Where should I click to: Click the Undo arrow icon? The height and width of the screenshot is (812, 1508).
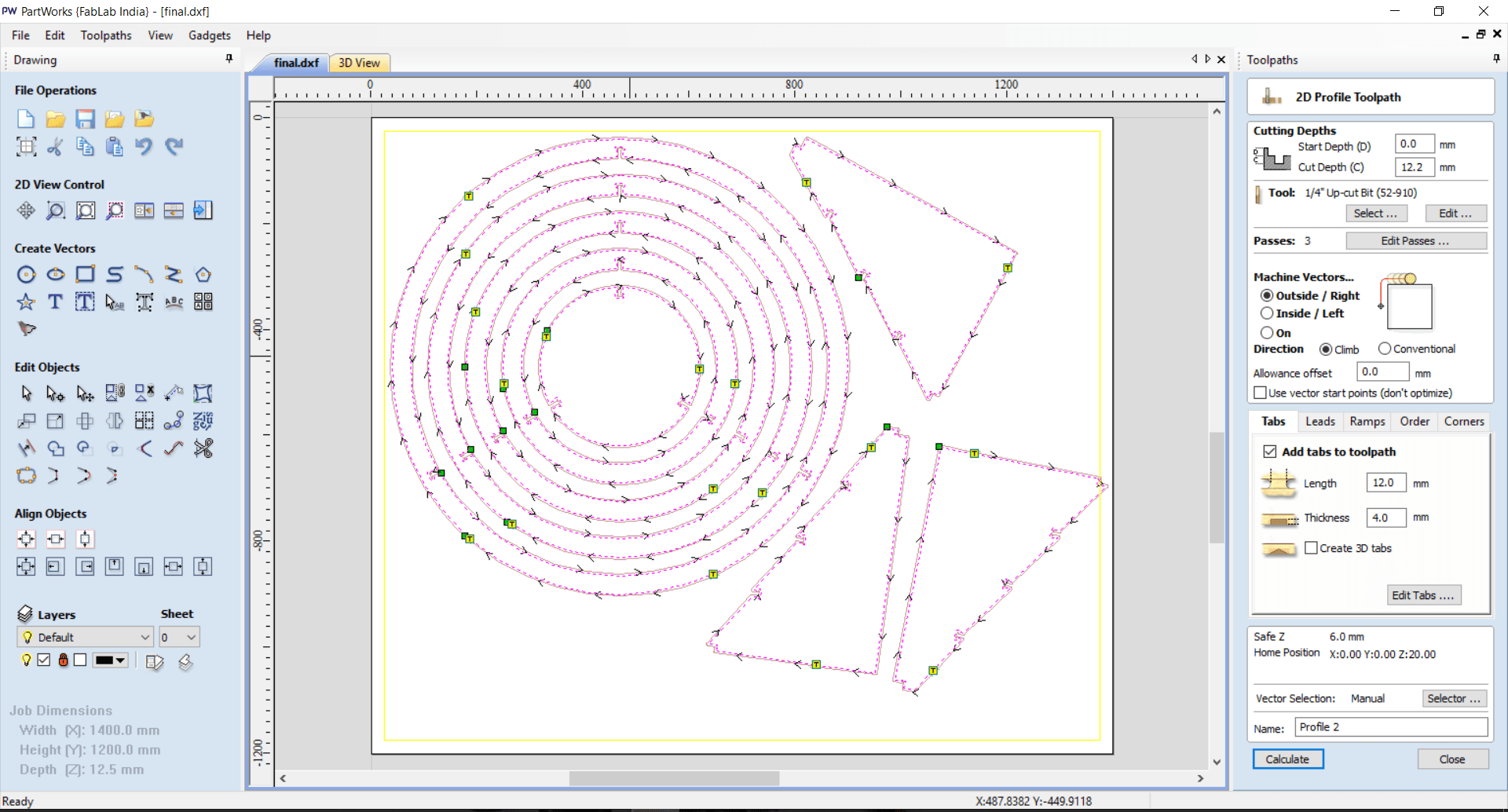144,146
